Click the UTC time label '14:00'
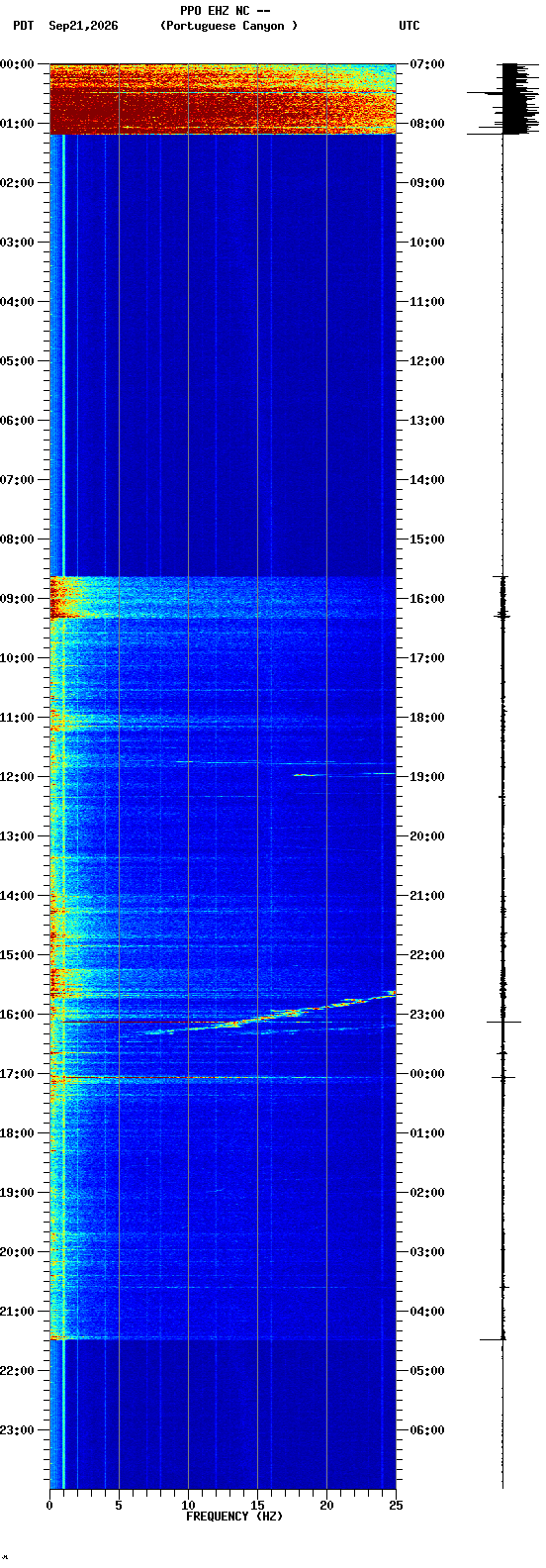 coord(427,480)
